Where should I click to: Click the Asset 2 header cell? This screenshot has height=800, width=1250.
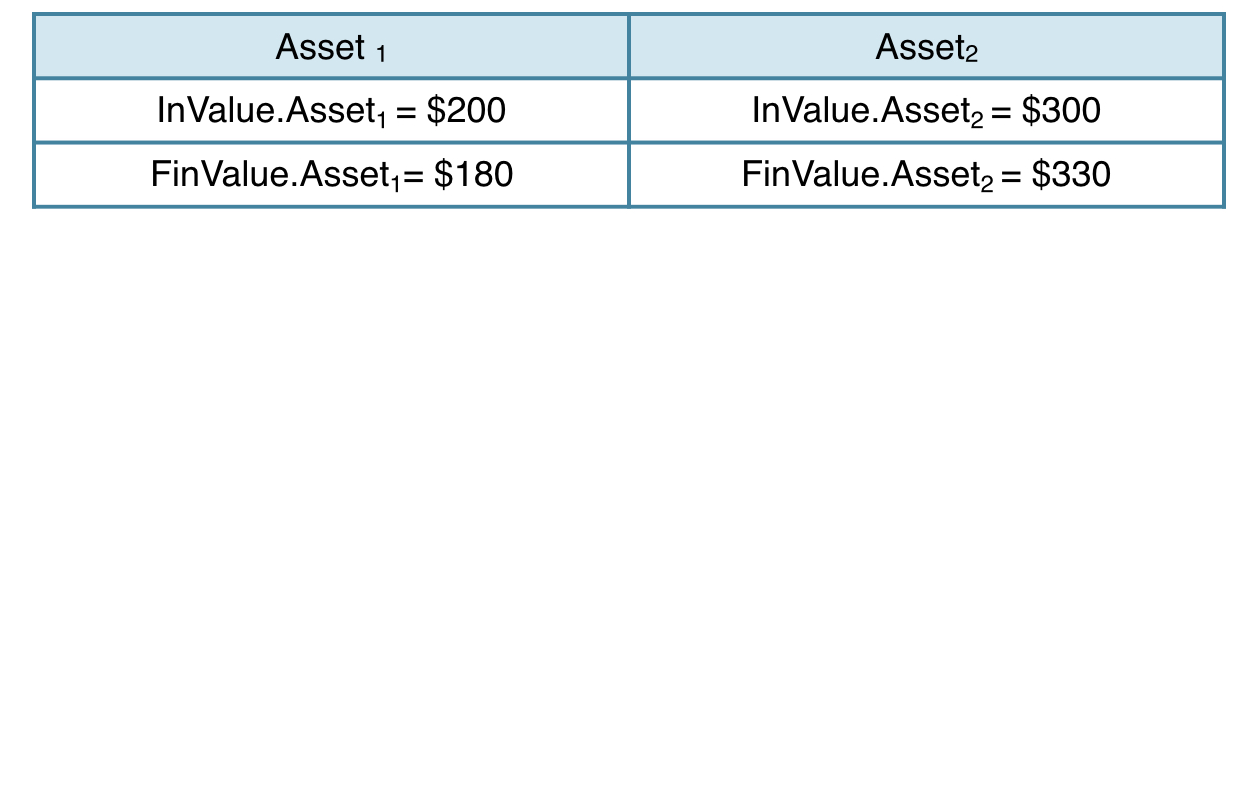pyautogui.click(x=927, y=46)
